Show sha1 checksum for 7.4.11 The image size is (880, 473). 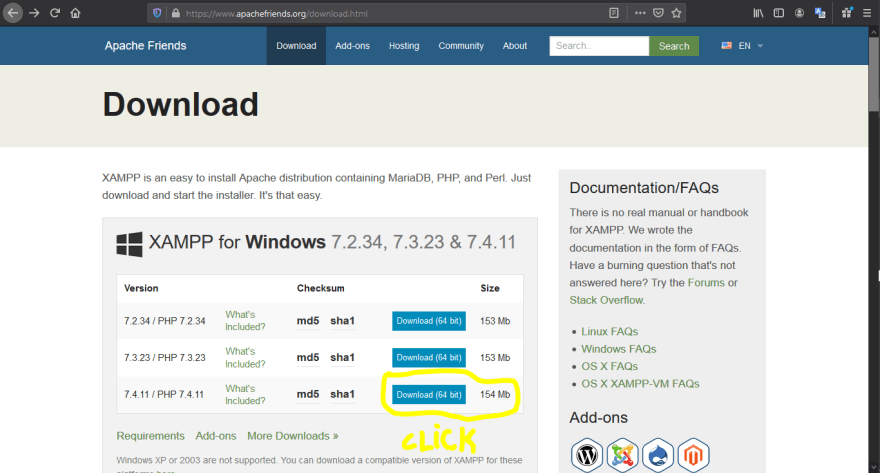[342, 394]
